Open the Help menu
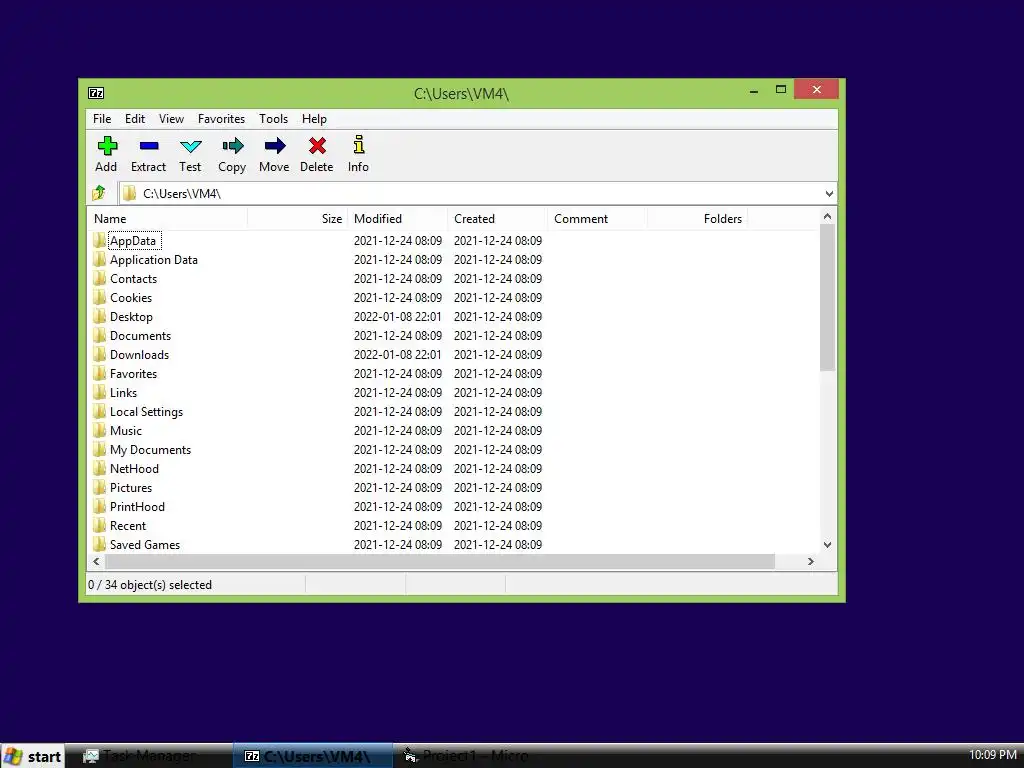The image size is (1024, 768). (x=314, y=119)
